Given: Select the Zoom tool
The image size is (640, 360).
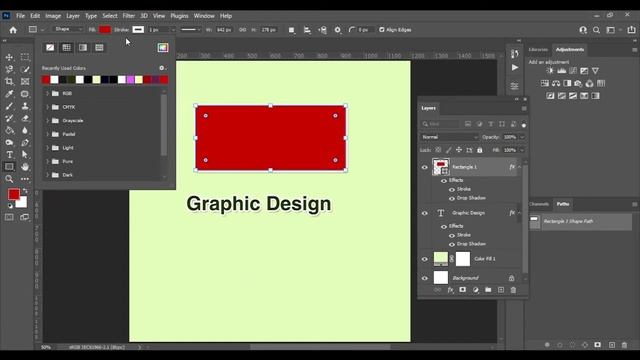Looking at the screenshot, I should (x=9, y=179).
